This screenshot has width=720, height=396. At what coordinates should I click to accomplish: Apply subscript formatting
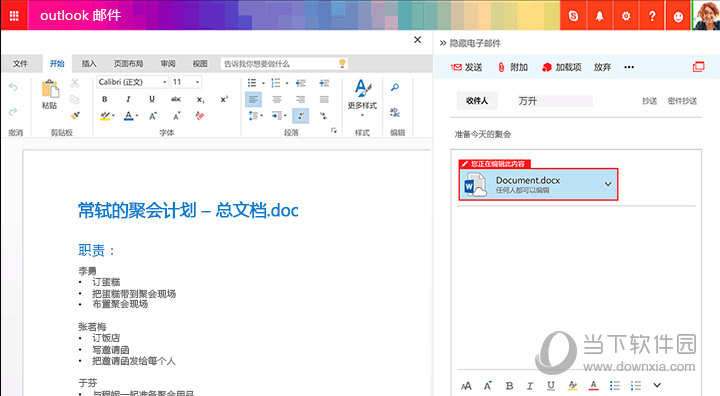(201, 99)
